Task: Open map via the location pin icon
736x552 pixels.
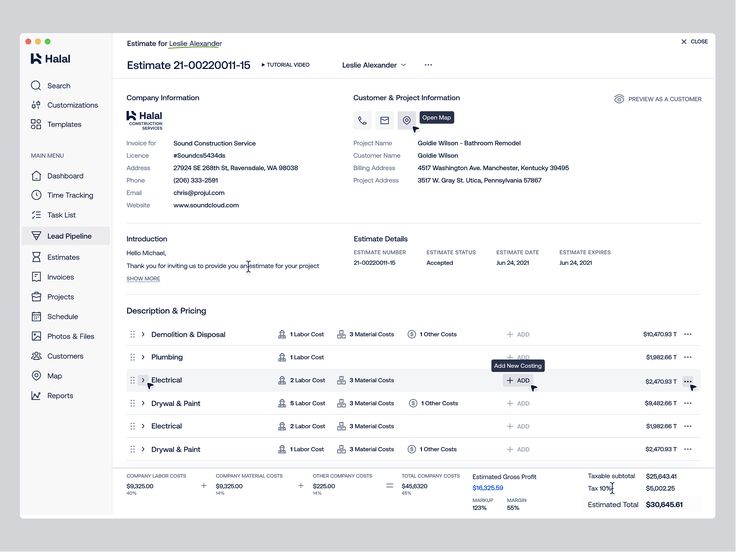Action: coord(406,120)
